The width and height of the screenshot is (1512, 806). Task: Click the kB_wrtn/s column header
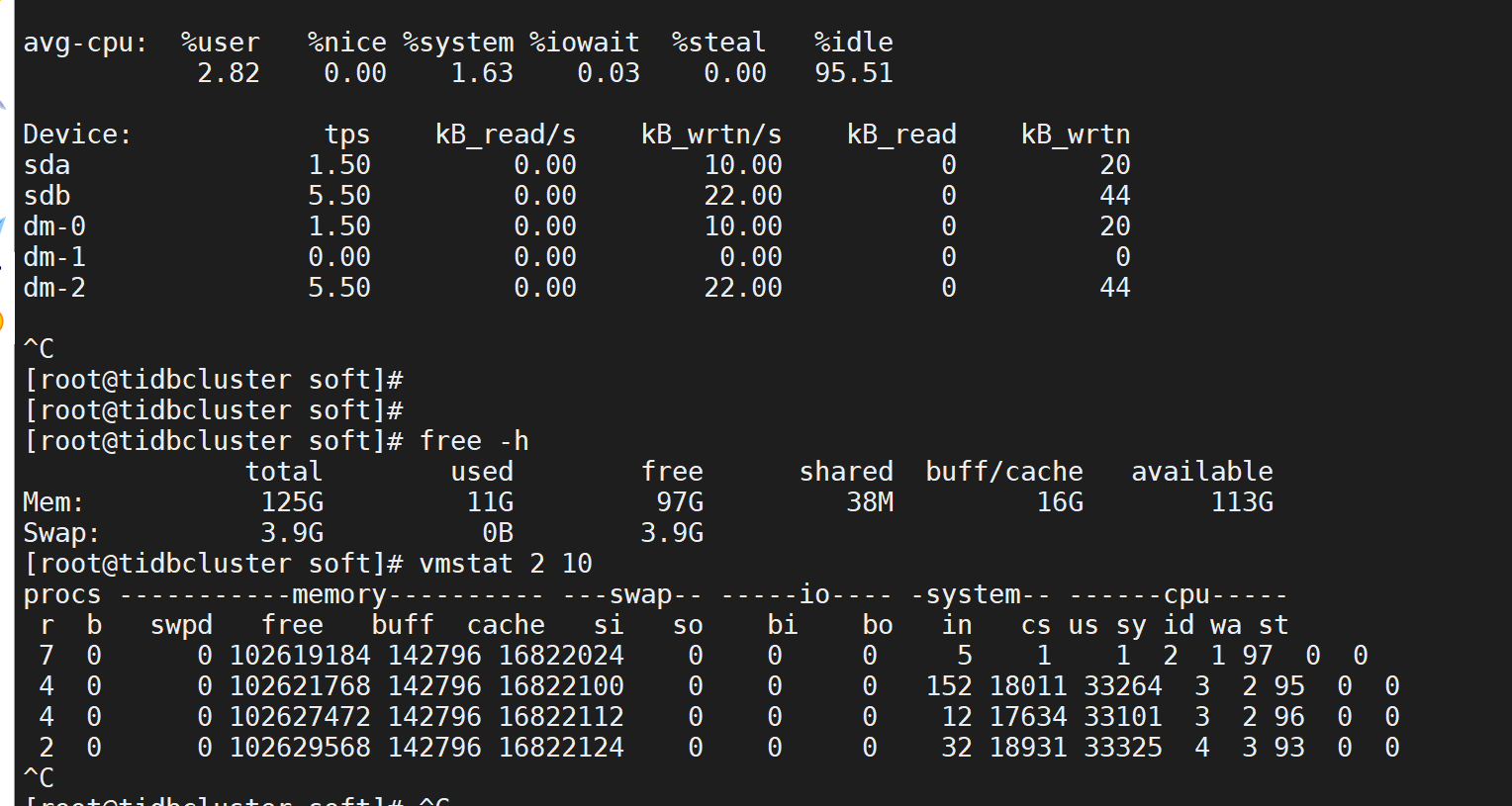[x=711, y=134]
